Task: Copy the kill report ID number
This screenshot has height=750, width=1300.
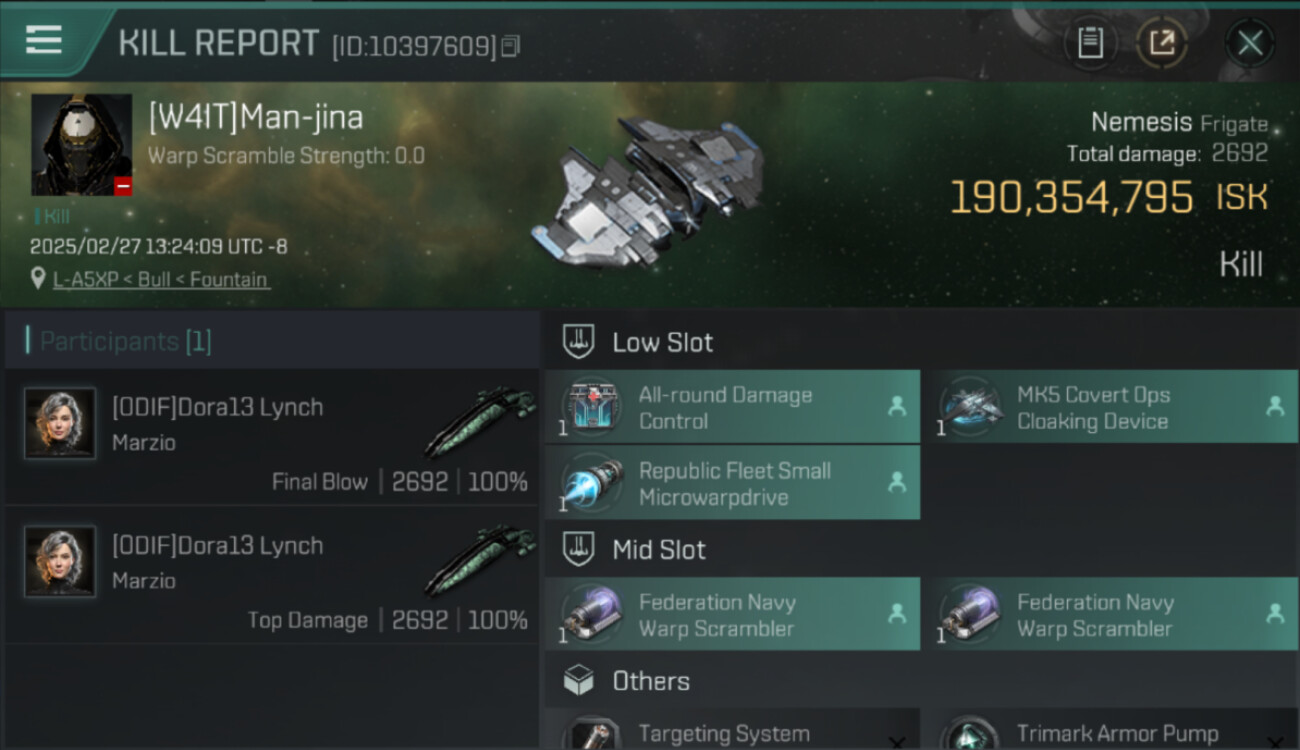Action: pos(511,46)
